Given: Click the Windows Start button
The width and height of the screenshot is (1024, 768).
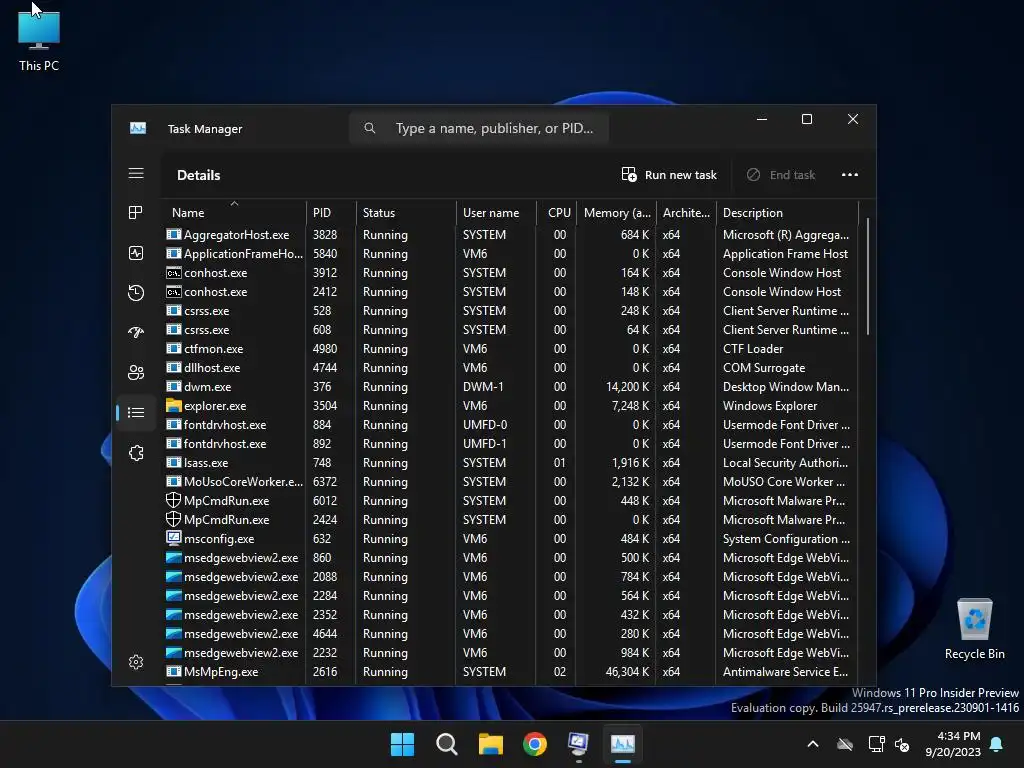Looking at the screenshot, I should [402, 744].
